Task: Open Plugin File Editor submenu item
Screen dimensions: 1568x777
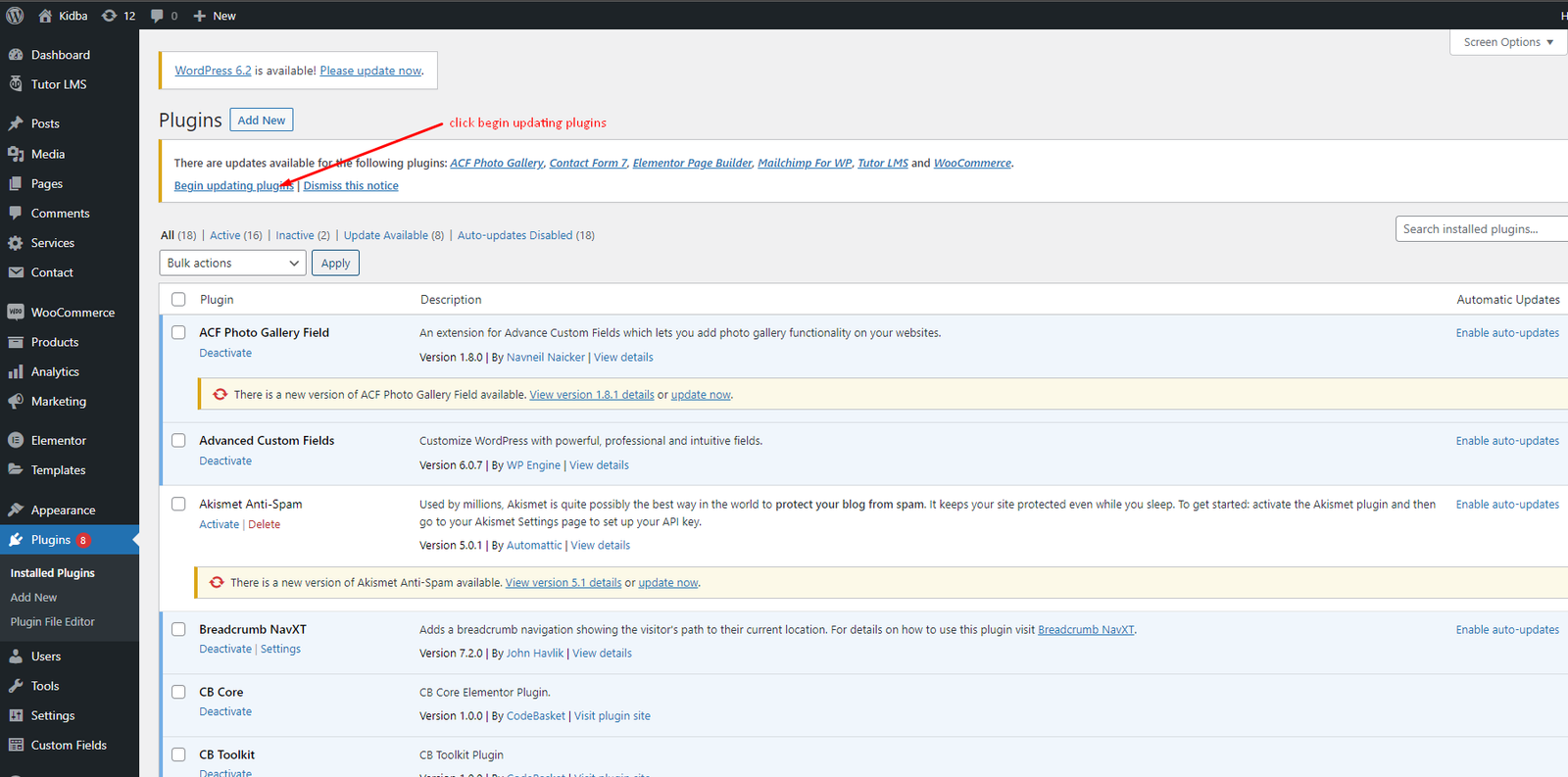Action: 53,622
